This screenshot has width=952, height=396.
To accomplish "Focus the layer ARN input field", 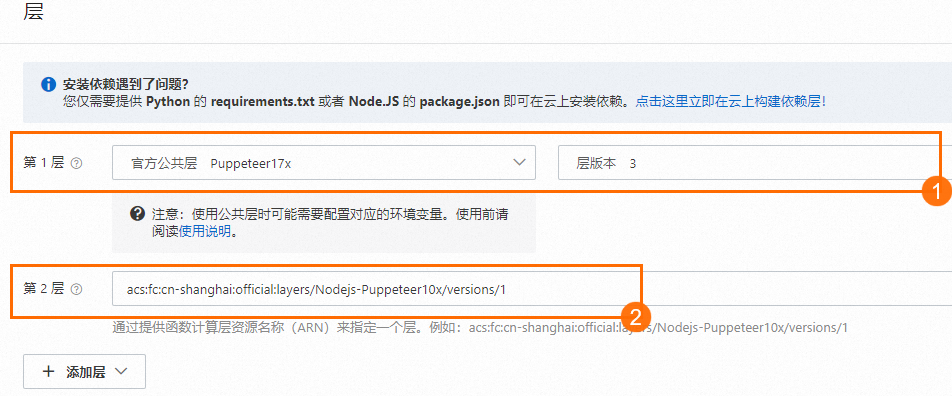I will click(532, 289).
